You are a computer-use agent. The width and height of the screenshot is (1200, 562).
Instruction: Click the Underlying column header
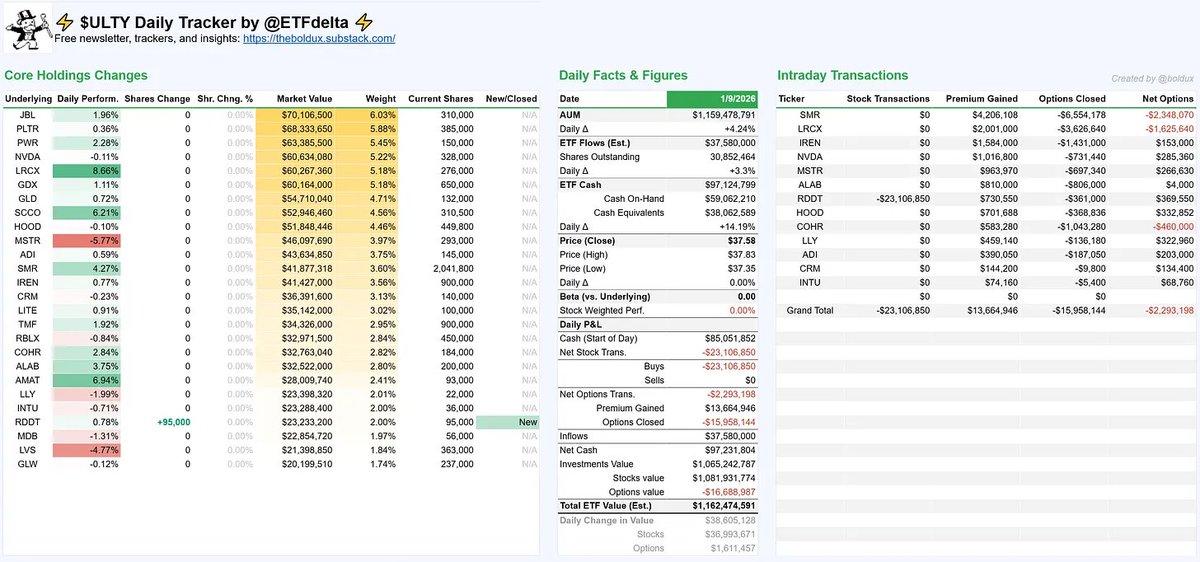point(28,99)
